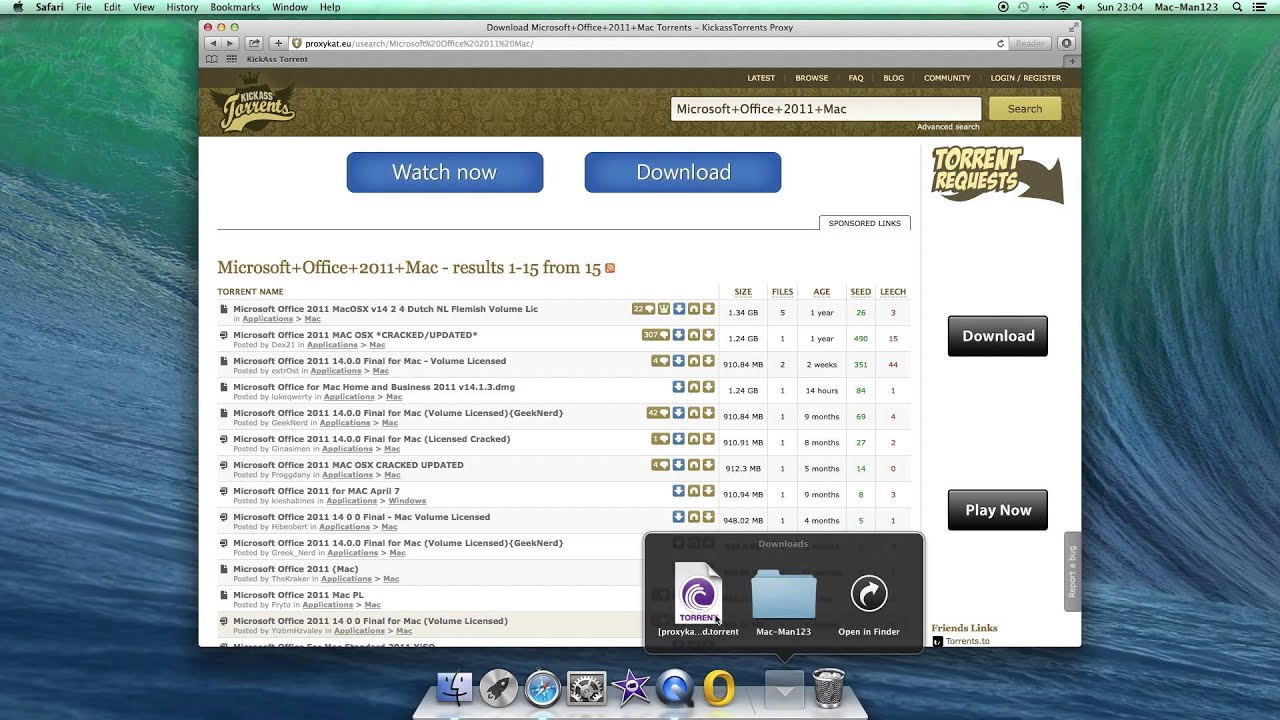Click magnet icon for Dutch NL Flemish torrent
This screenshot has height=720, width=1280.
(694, 309)
